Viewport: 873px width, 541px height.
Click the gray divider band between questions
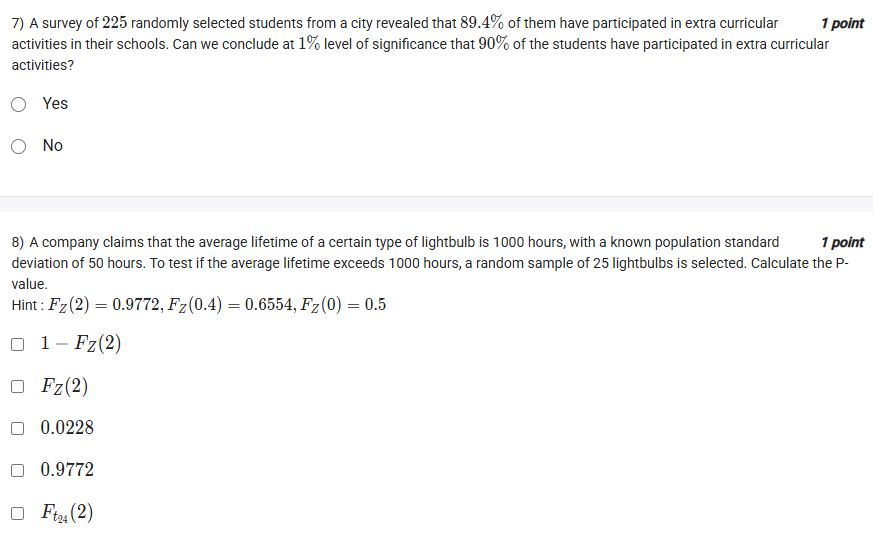pyautogui.click(x=436, y=204)
